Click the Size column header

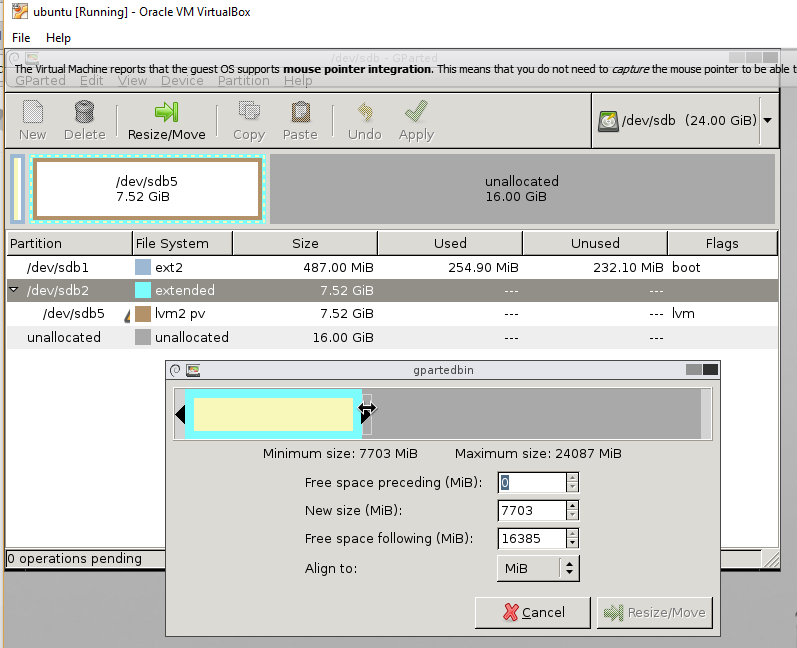coord(305,243)
